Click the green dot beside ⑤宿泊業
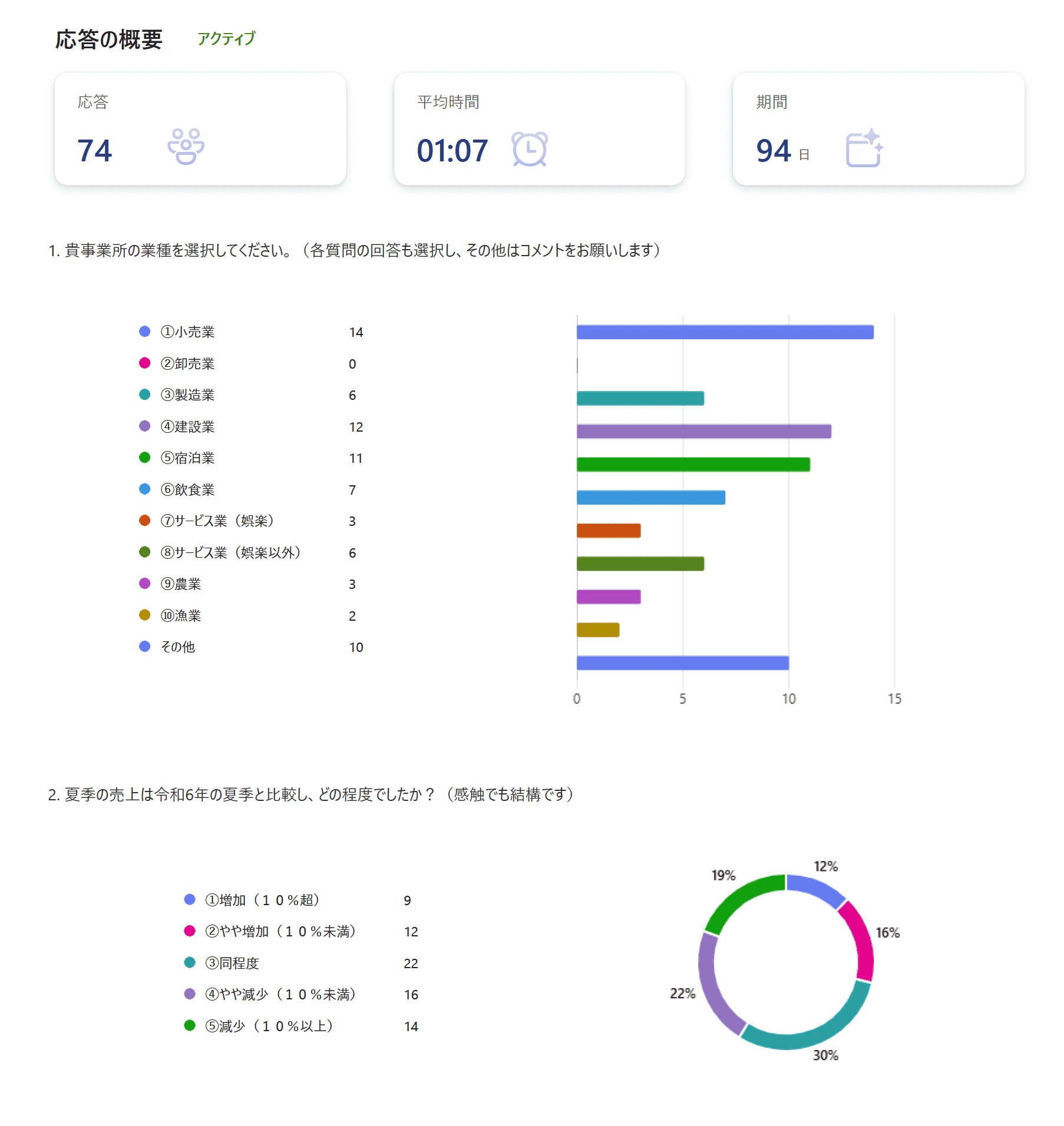Viewport: 1064px width, 1126px height. click(144, 458)
